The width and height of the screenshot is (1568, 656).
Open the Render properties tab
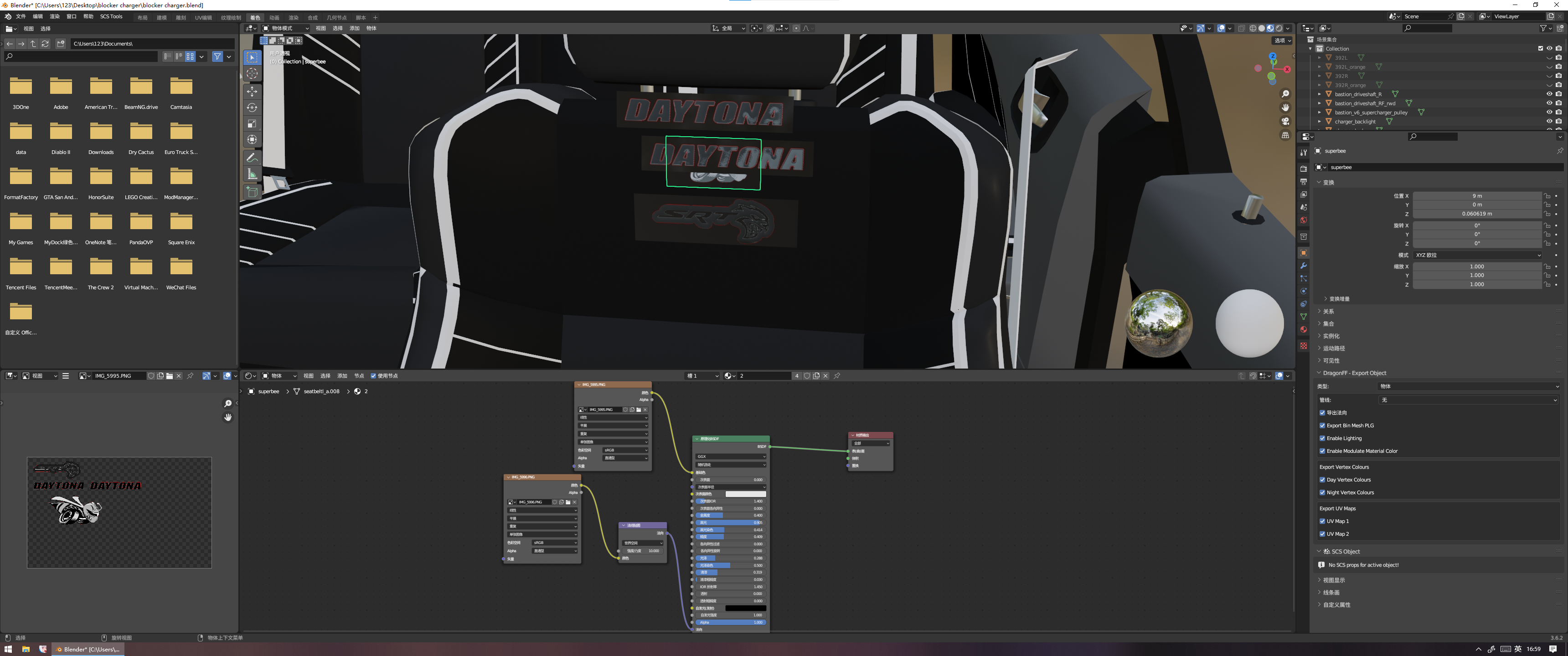(1303, 169)
